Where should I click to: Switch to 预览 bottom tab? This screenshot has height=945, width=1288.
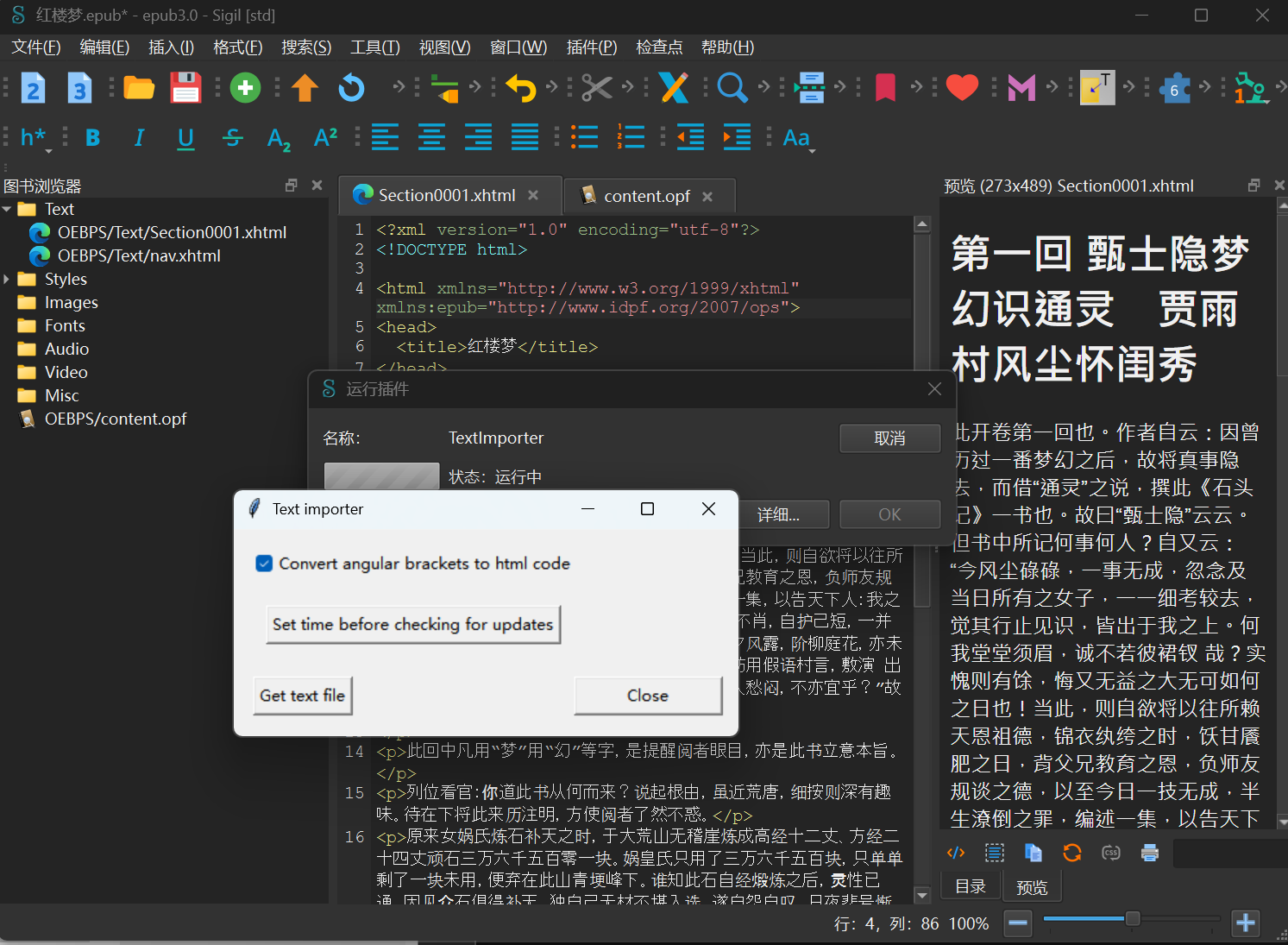[x=1032, y=887]
